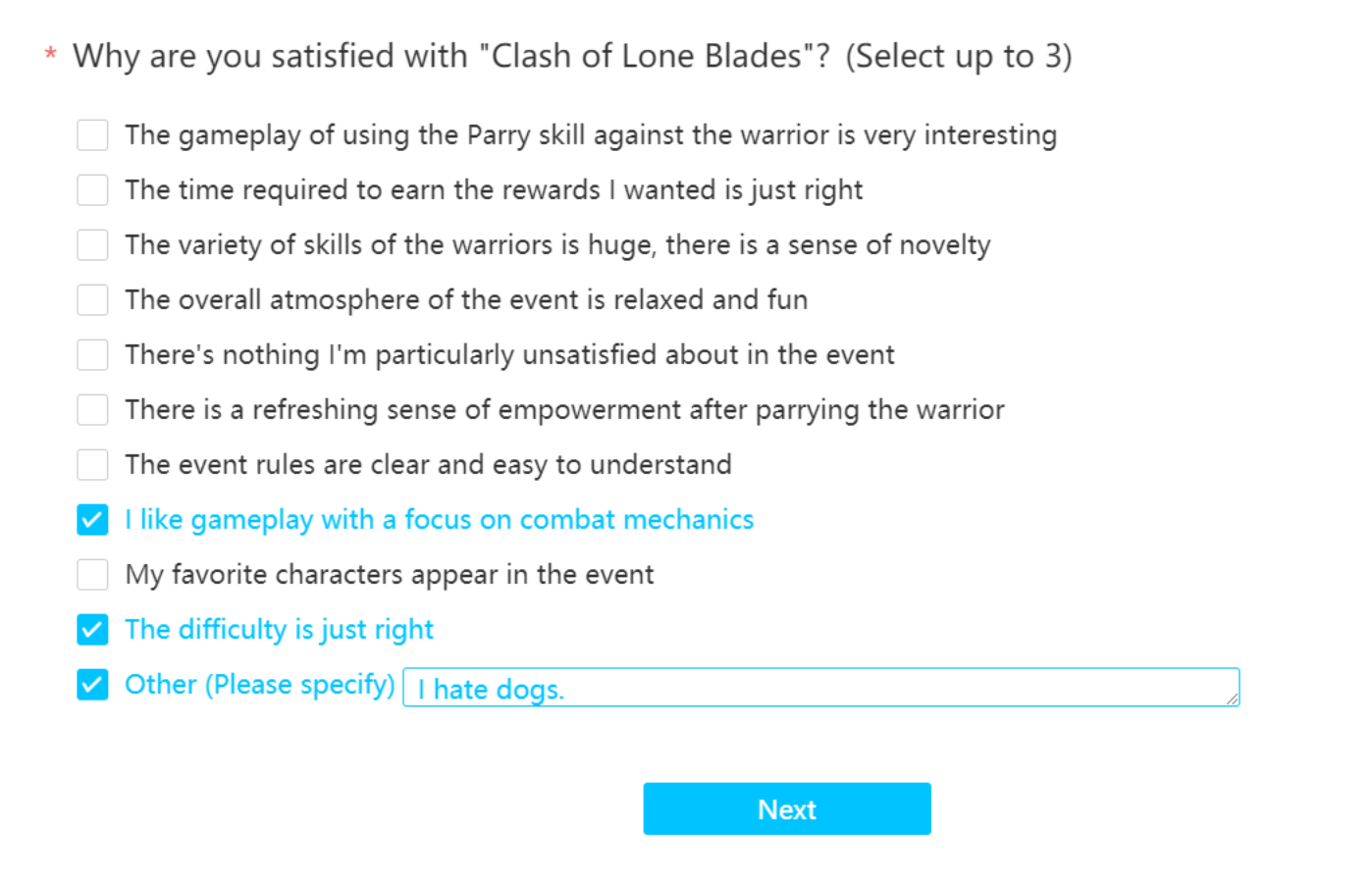Click the "My favorite characters appear in the event" label

click(389, 575)
